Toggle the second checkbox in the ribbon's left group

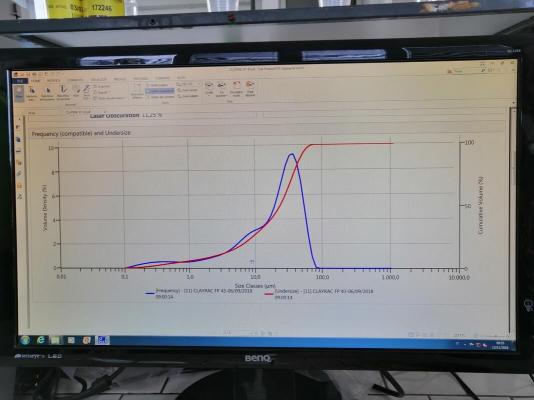(95, 93)
